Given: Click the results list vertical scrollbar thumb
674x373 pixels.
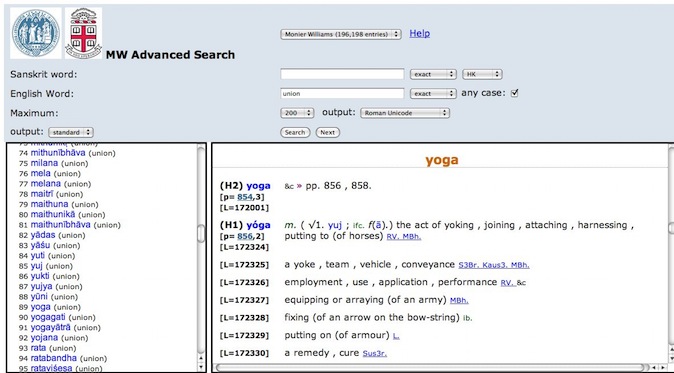Looking at the screenshot, I should tap(201, 234).
